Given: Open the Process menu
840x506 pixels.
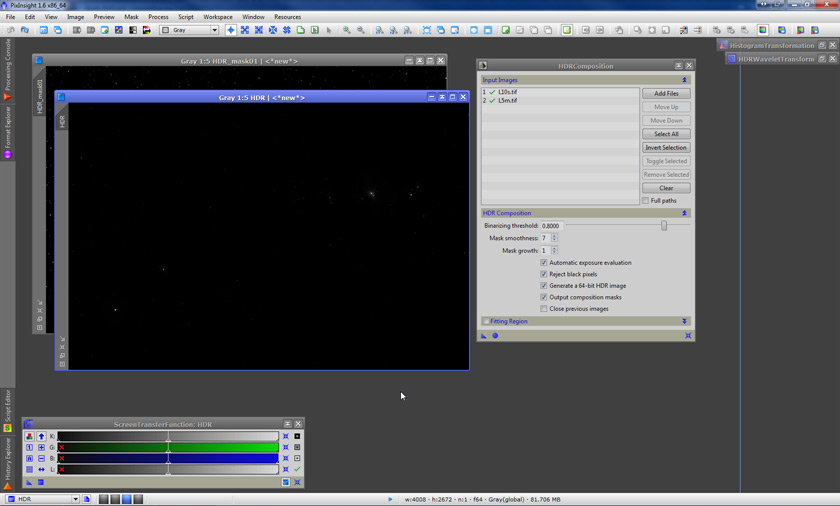Looking at the screenshot, I should point(158,17).
